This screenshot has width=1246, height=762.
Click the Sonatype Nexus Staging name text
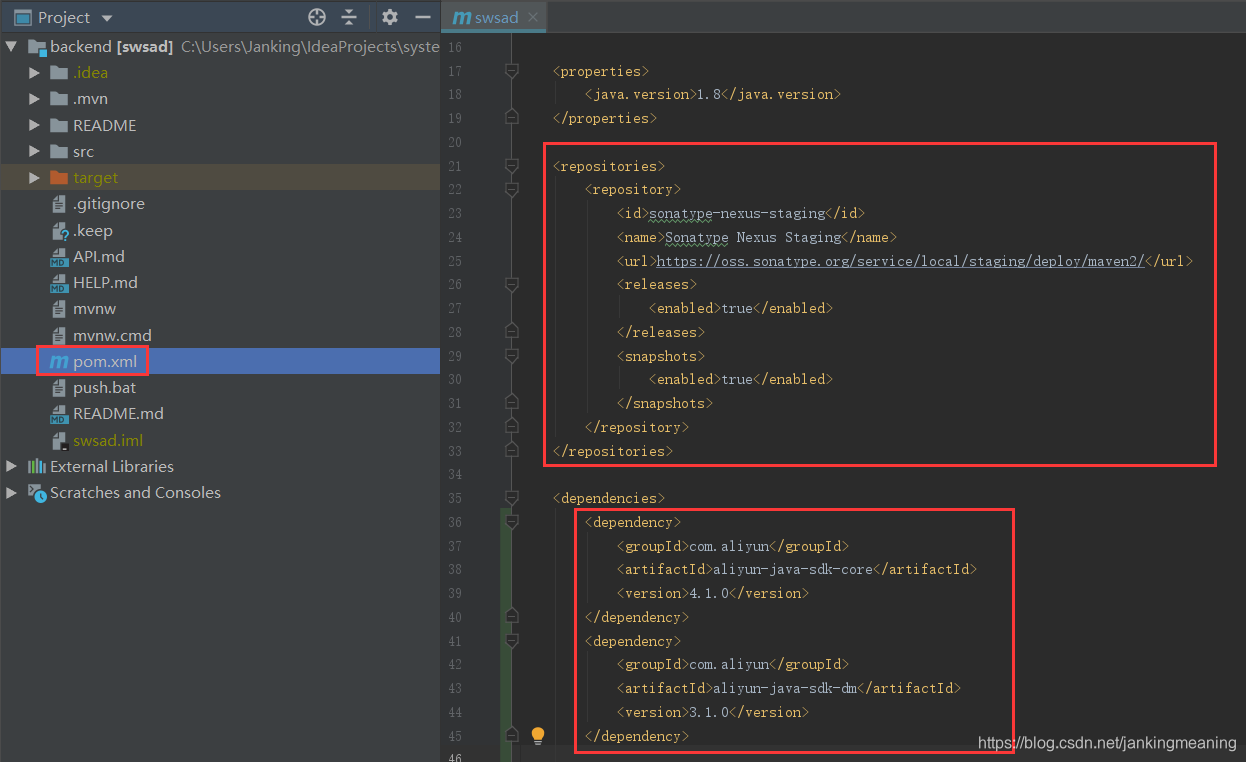[753, 237]
